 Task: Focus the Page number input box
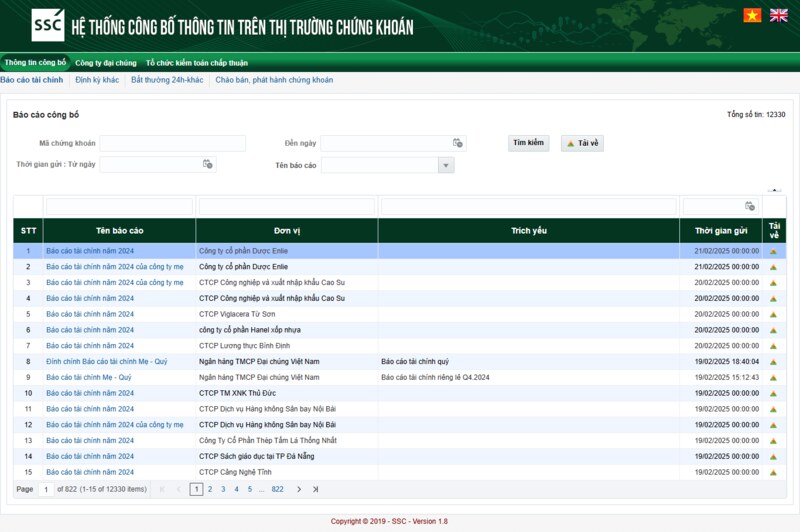[x=46, y=490]
